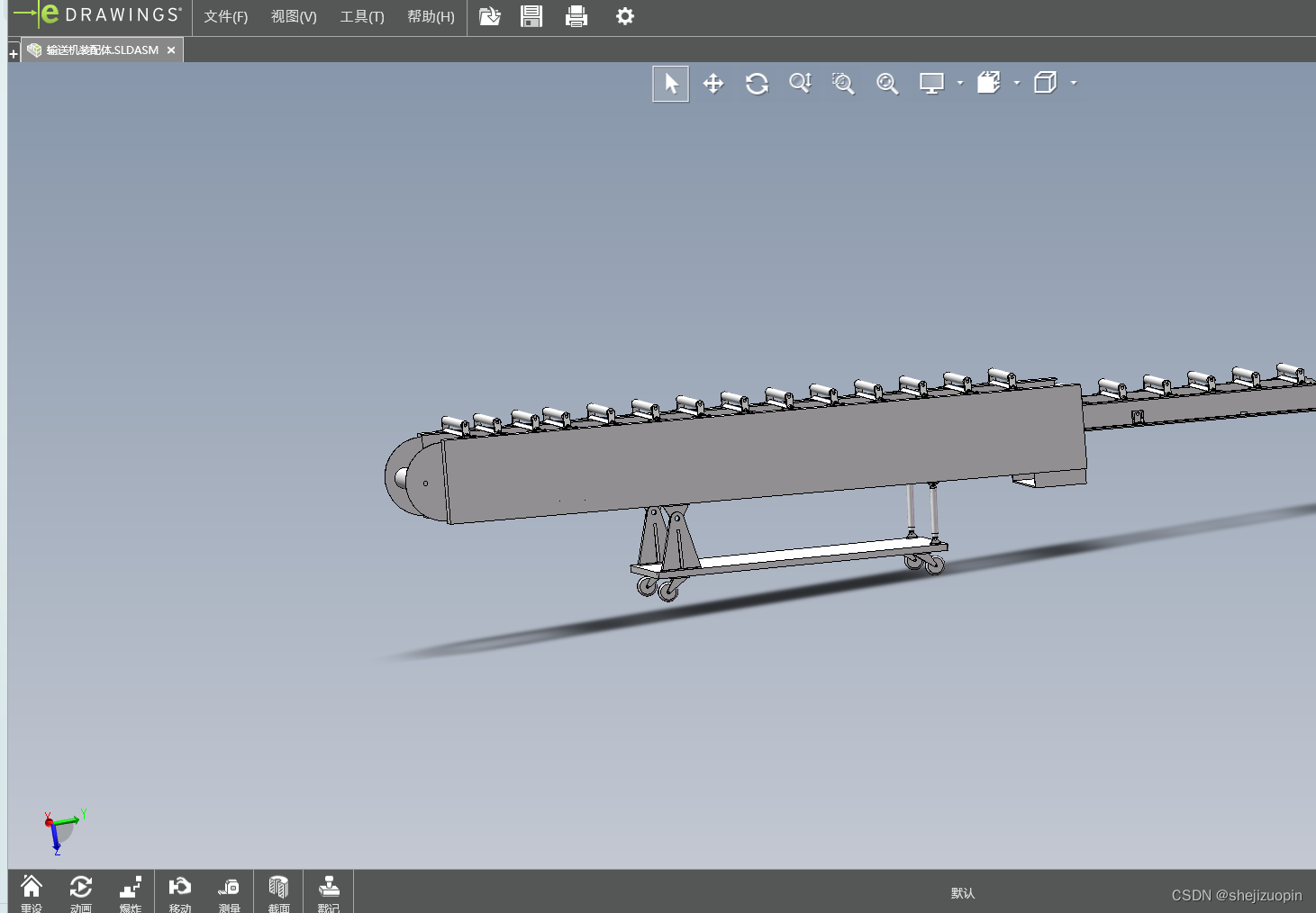Click the 默认 configuration label
This screenshot has width=1316, height=913.
(x=963, y=893)
